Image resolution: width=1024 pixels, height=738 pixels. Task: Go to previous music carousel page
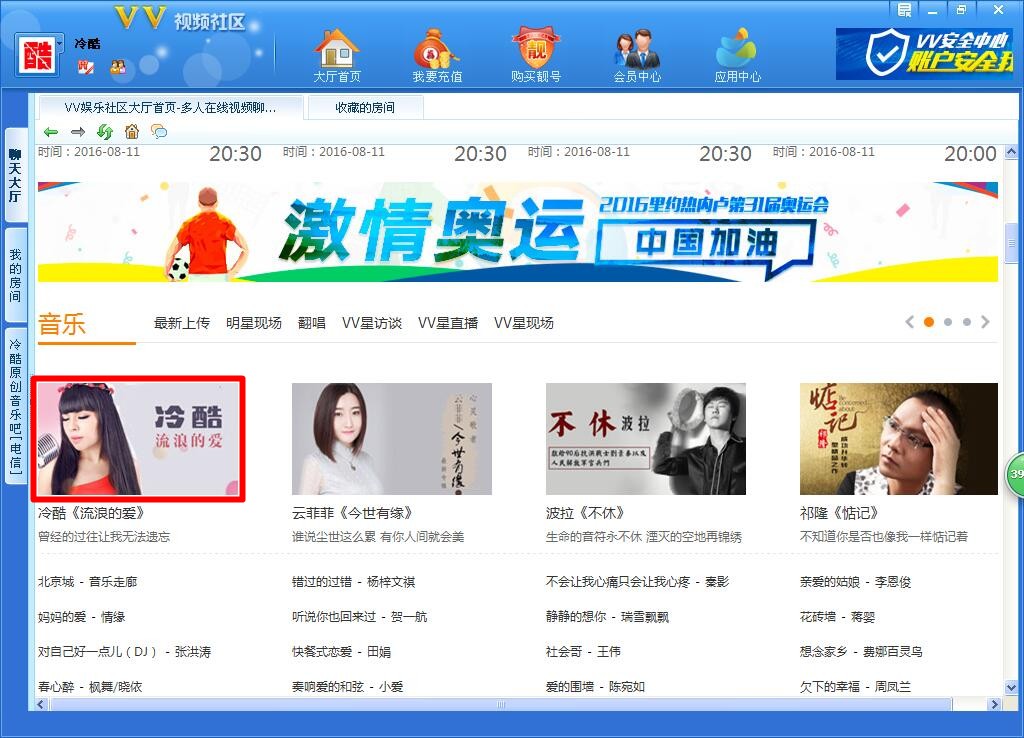909,322
